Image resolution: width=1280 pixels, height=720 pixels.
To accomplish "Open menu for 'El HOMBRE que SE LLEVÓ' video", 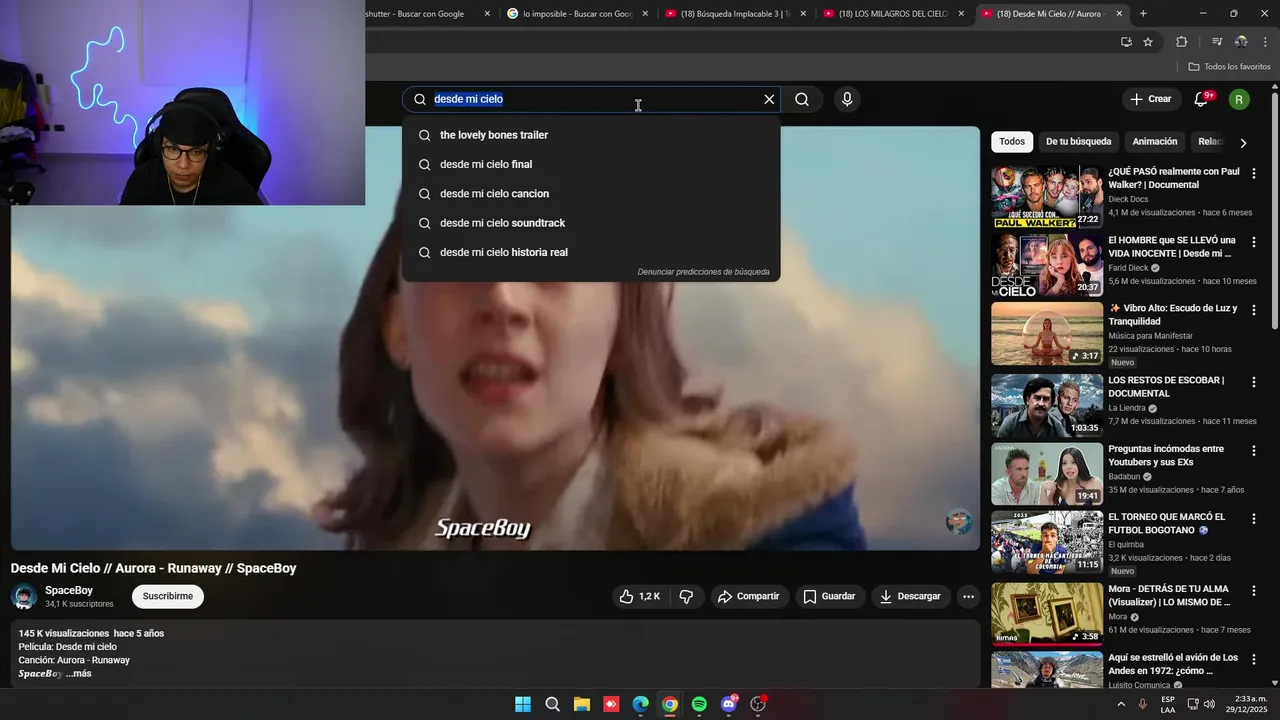I will 1254,242.
